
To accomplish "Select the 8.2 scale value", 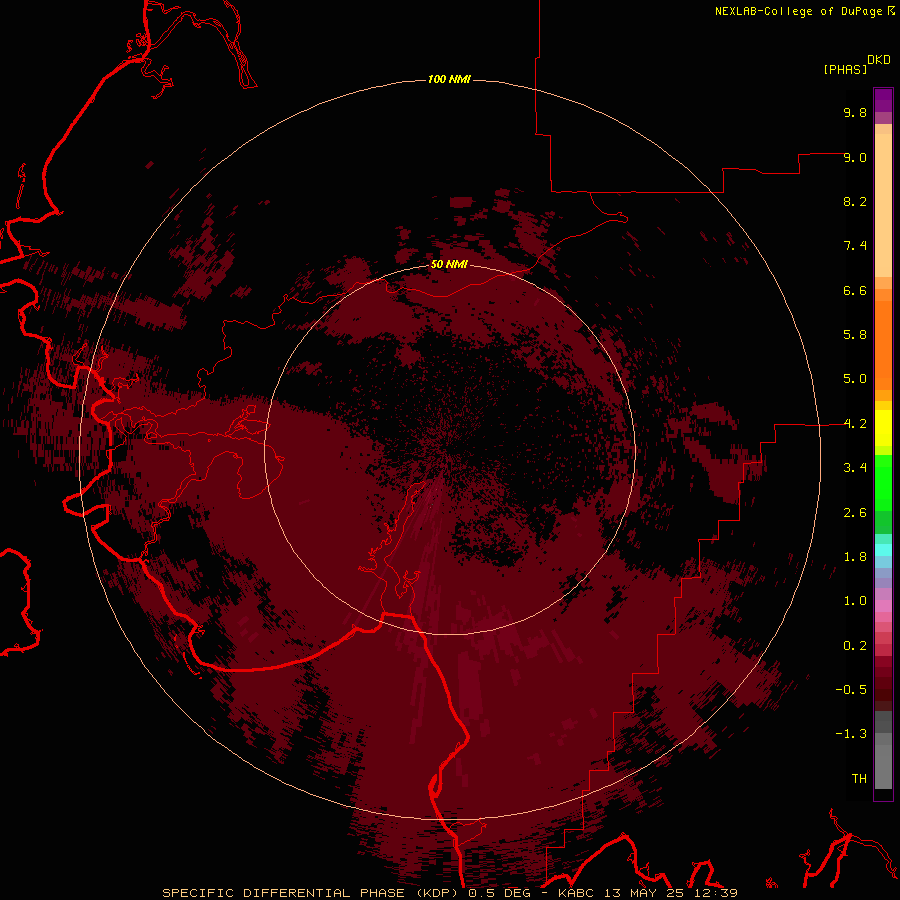I will (x=855, y=201).
